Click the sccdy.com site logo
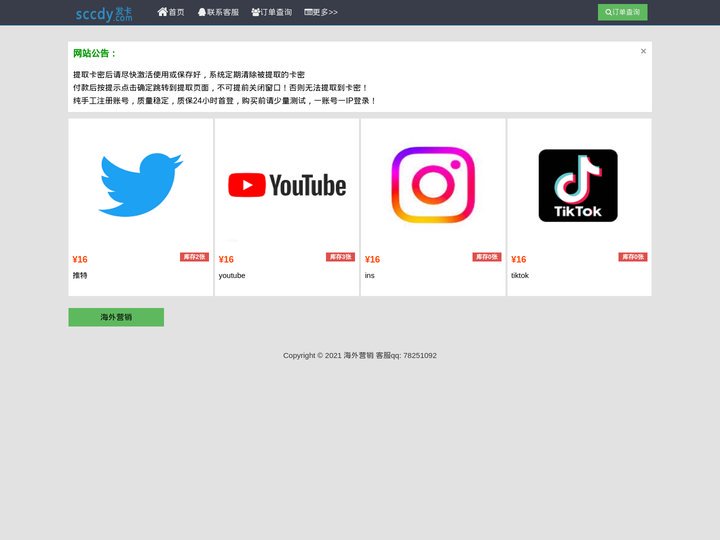 104,14
